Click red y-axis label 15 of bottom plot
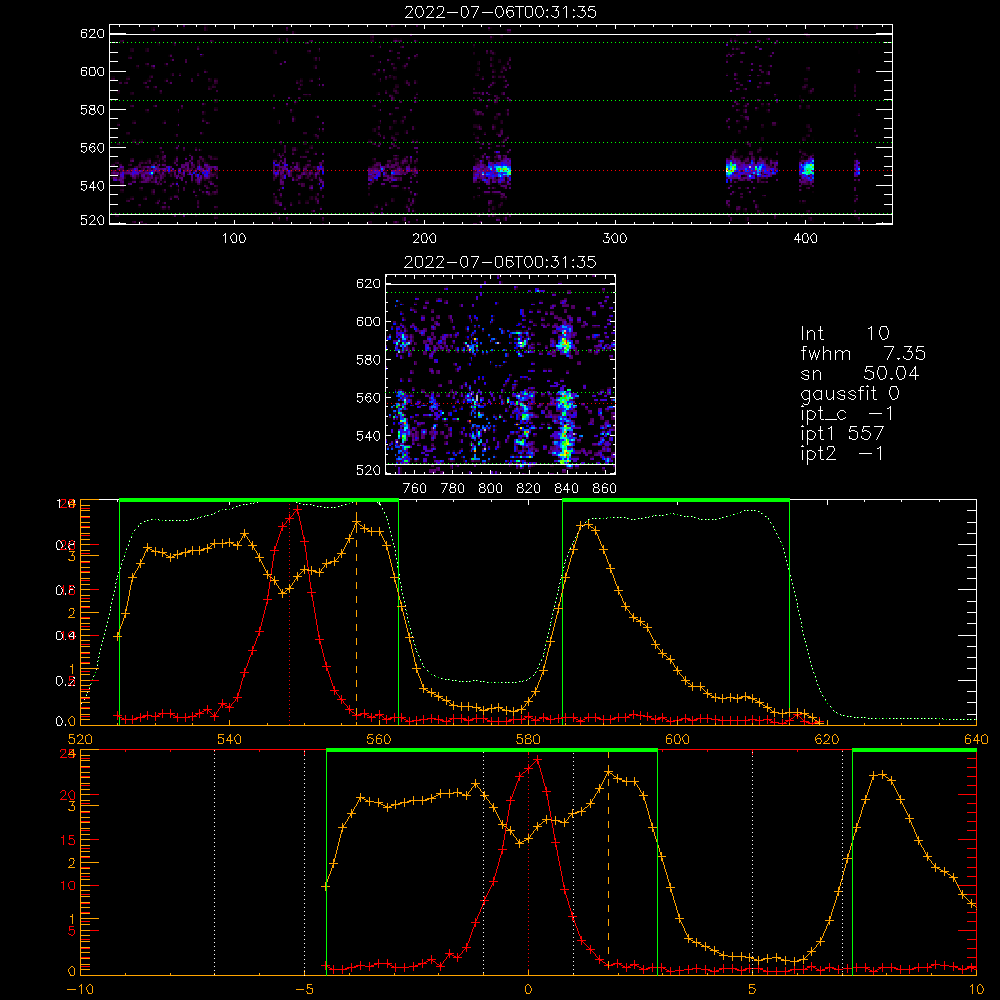 [67, 840]
